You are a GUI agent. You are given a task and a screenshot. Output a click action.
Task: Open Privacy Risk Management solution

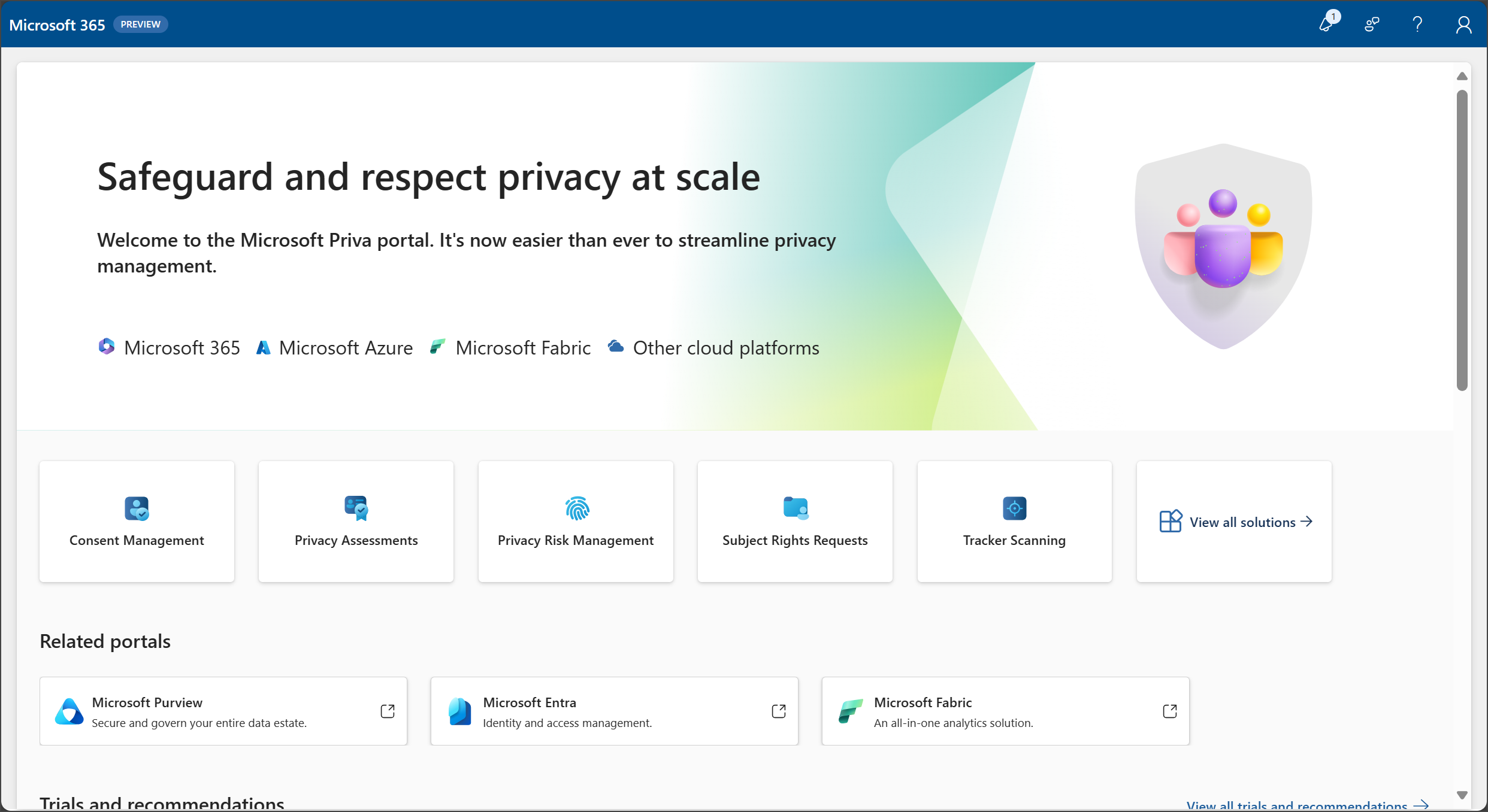pyautogui.click(x=576, y=521)
